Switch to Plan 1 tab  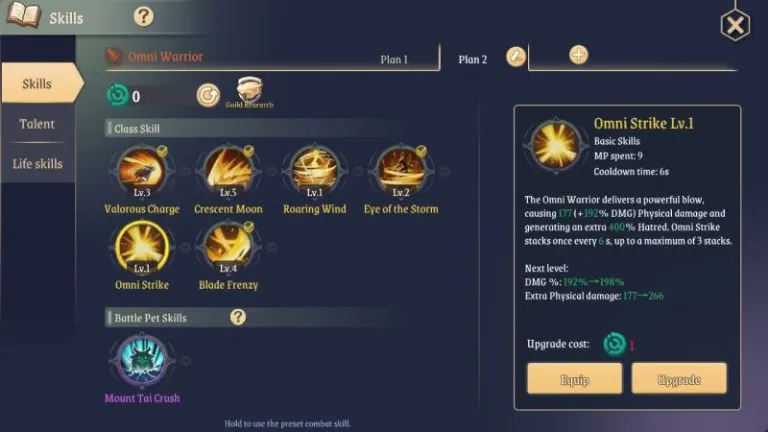point(394,59)
